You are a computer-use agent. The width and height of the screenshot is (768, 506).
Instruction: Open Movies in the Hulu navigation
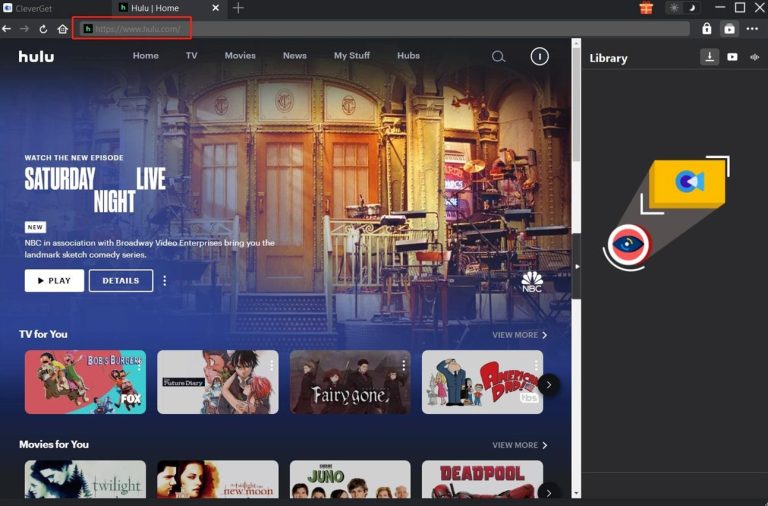[x=240, y=56]
